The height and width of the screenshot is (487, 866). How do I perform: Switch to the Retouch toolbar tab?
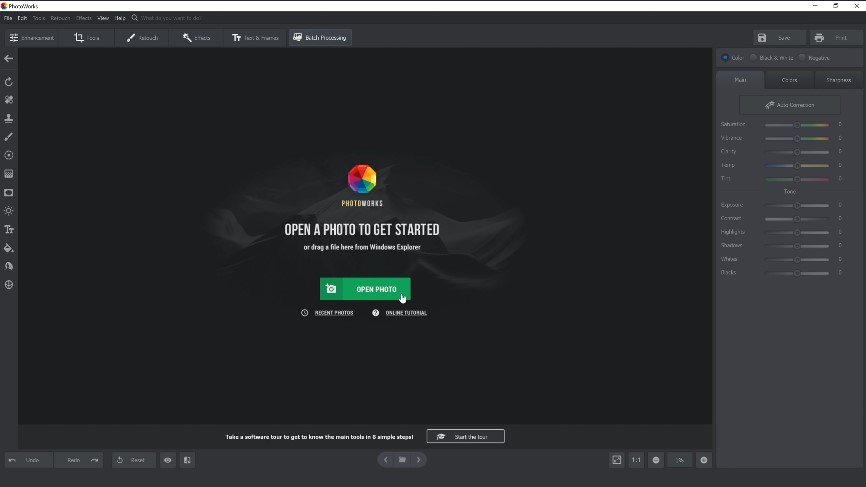pyautogui.click(x=142, y=38)
